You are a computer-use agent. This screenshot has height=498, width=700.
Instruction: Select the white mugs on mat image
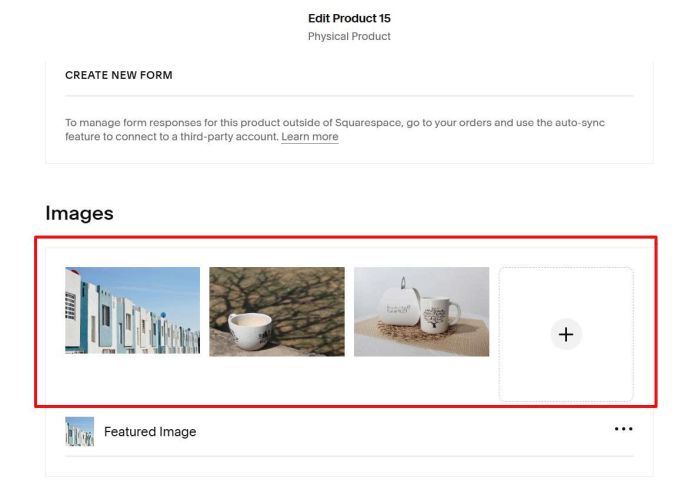pos(421,311)
